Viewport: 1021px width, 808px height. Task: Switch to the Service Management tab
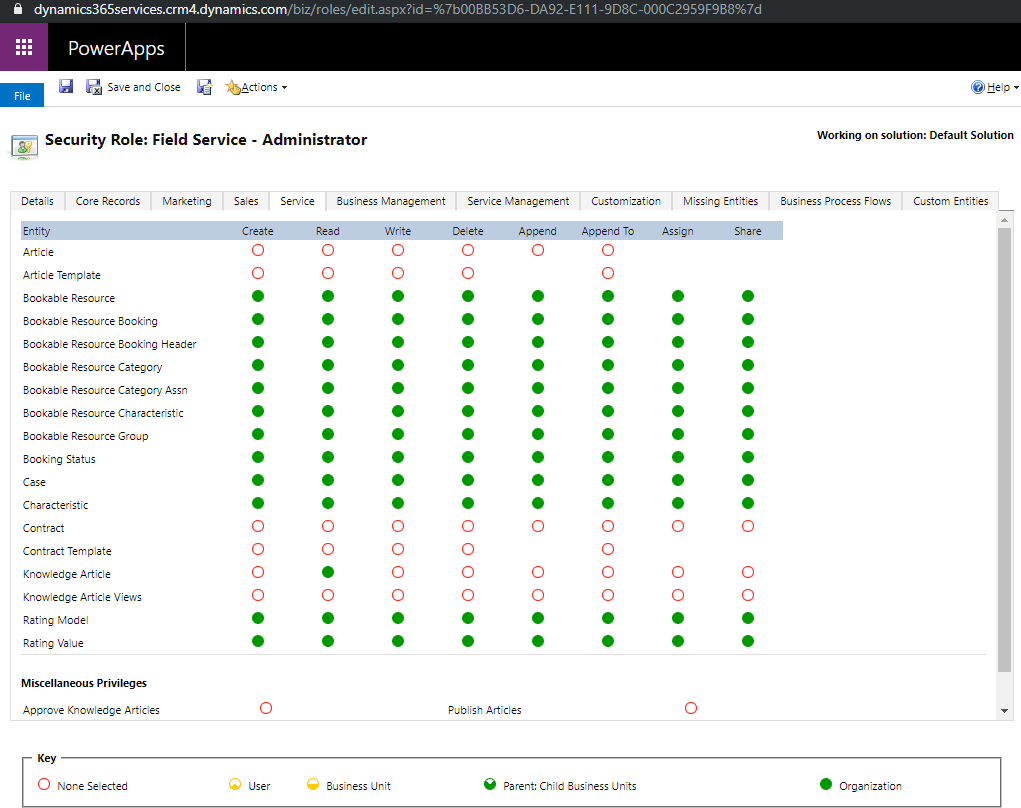click(518, 201)
